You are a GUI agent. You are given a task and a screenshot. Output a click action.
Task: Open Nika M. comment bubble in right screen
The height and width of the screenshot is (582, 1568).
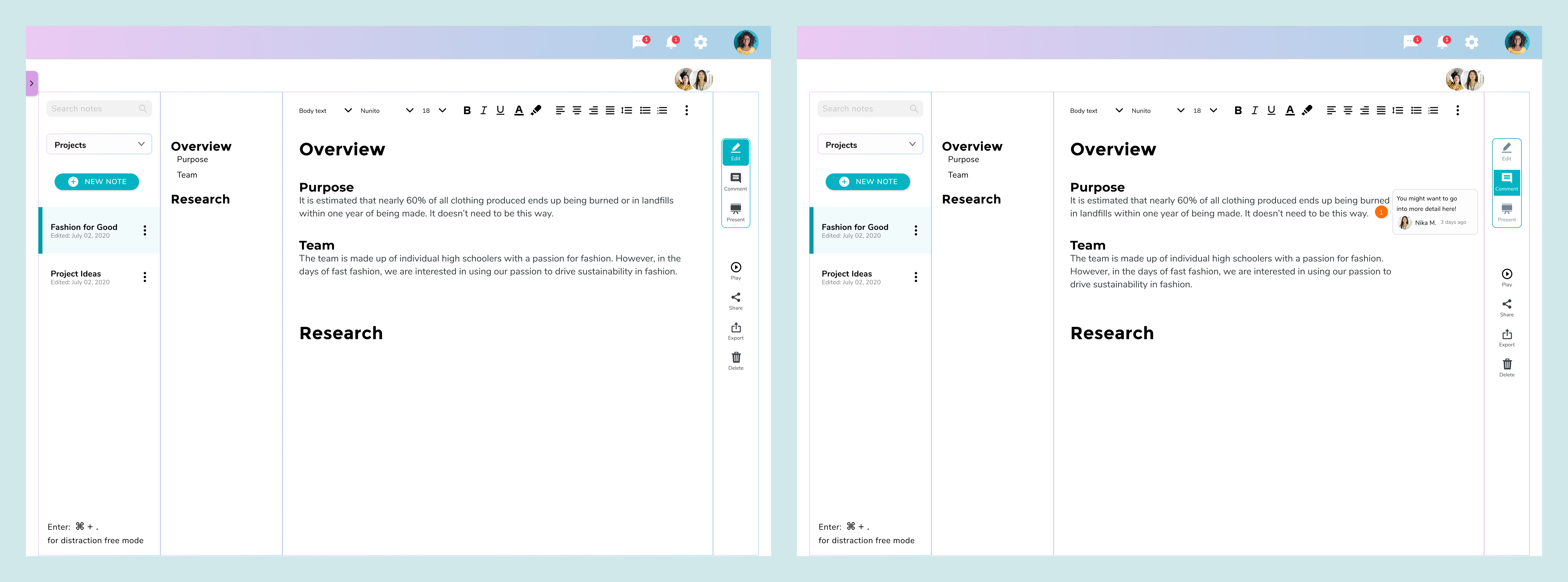tap(1435, 211)
